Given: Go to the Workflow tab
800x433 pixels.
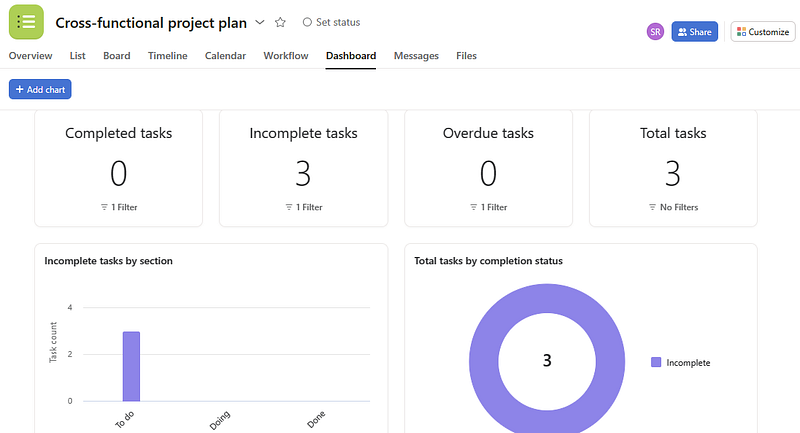Looking at the screenshot, I should click(x=286, y=56).
